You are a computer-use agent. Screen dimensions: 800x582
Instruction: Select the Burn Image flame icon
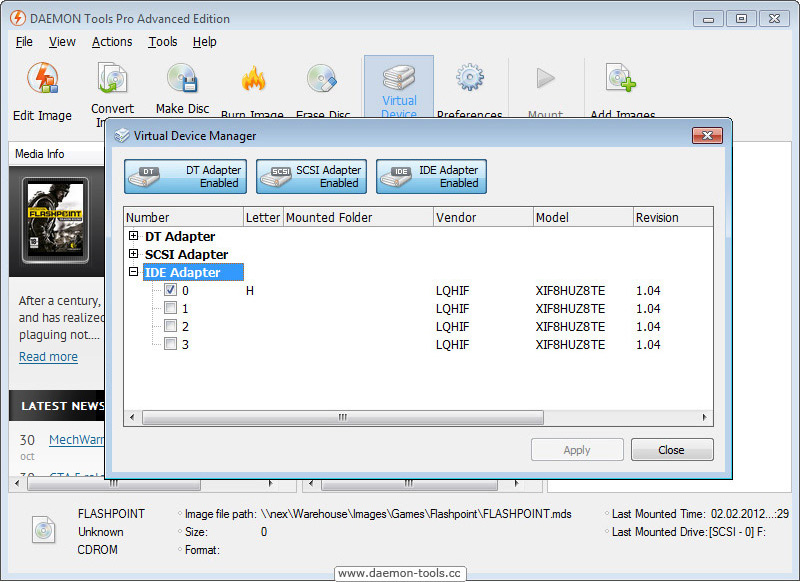click(253, 80)
